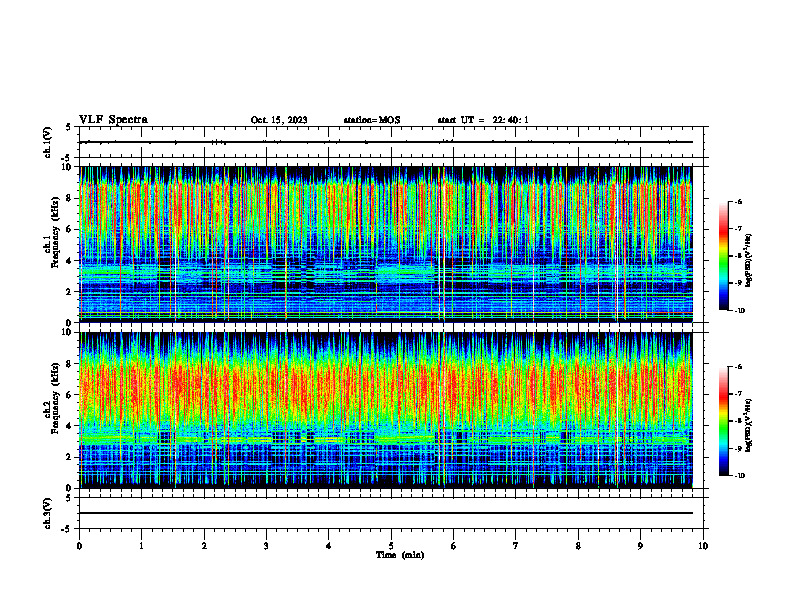Select the "start UT = 22:40: 1" text
792x612 pixels.
click(x=483, y=120)
